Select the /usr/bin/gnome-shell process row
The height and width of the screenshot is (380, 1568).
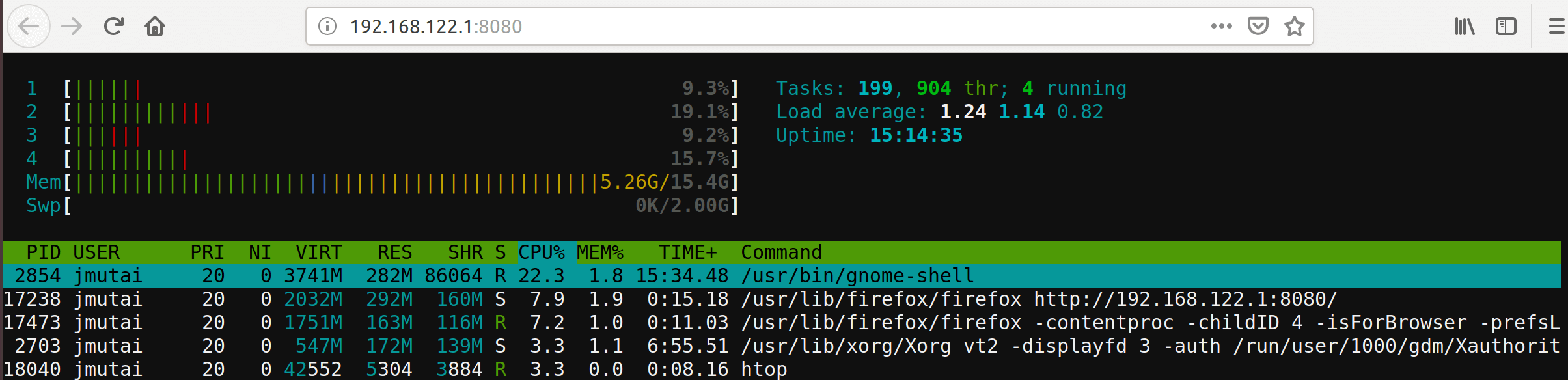click(x=782, y=276)
